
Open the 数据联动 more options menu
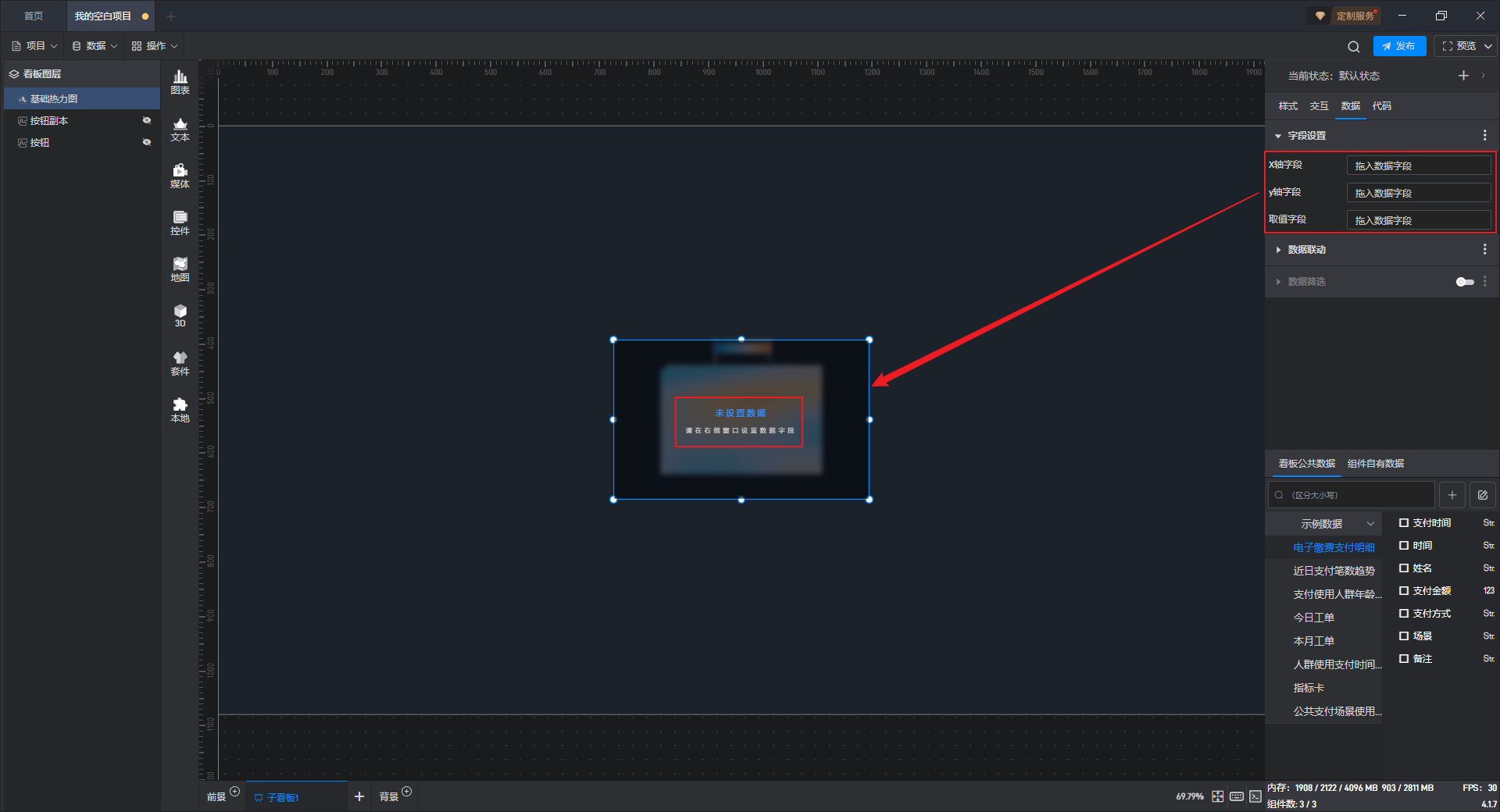tap(1484, 249)
